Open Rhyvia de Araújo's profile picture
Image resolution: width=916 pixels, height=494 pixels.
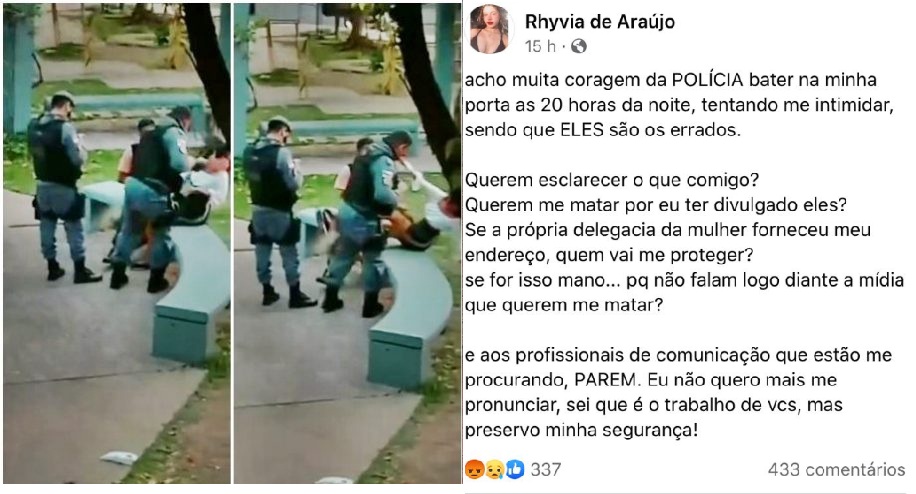[490, 30]
